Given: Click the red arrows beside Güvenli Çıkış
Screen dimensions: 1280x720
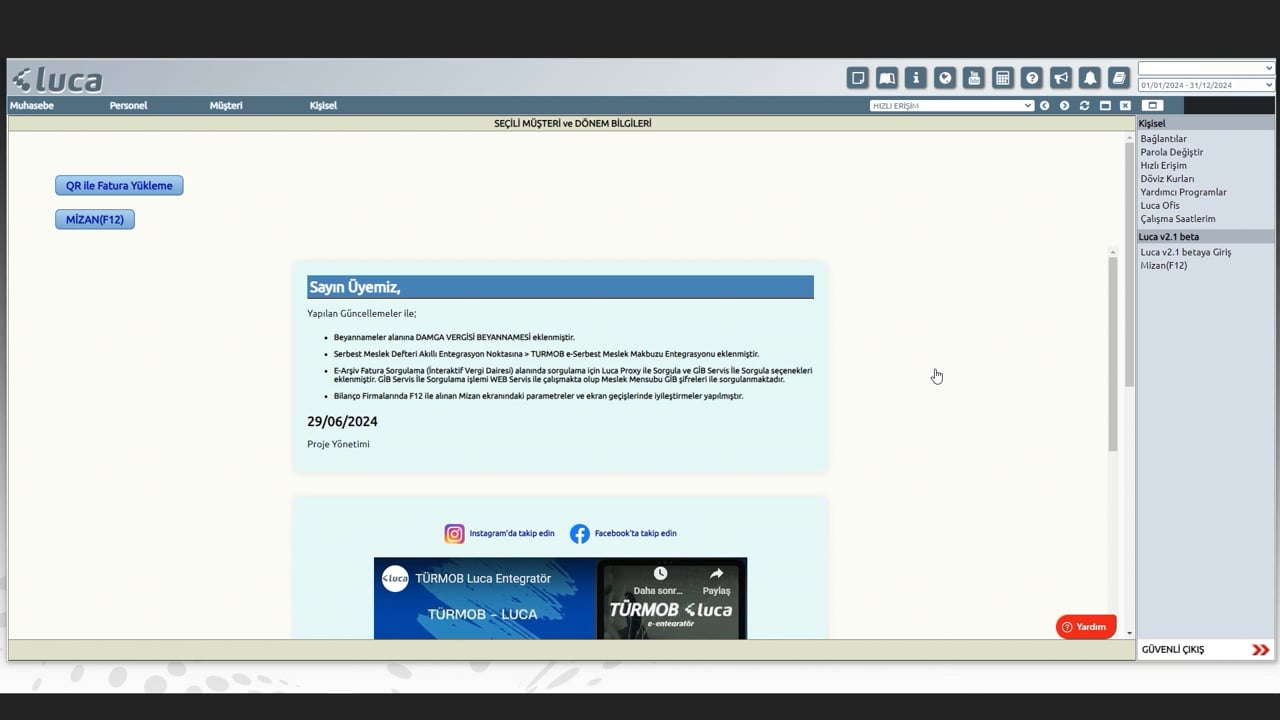Looking at the screenshot, I should pyautogui.click(x=1260, y=650).
